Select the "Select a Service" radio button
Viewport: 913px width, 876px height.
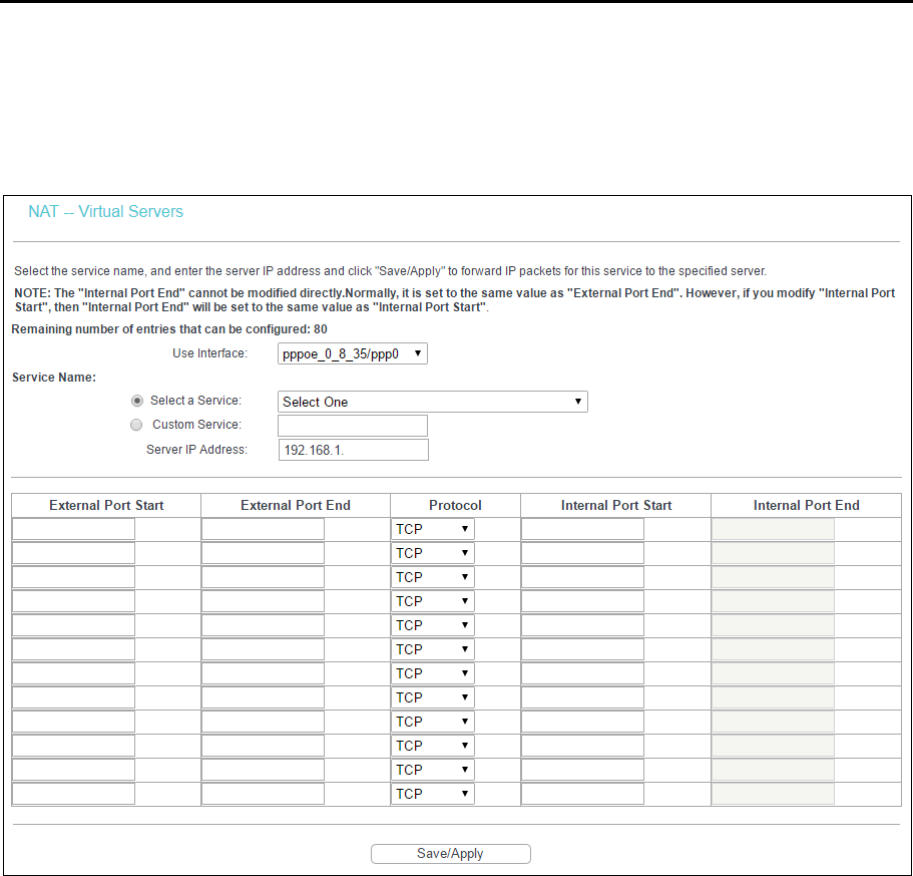pos(137,401)
